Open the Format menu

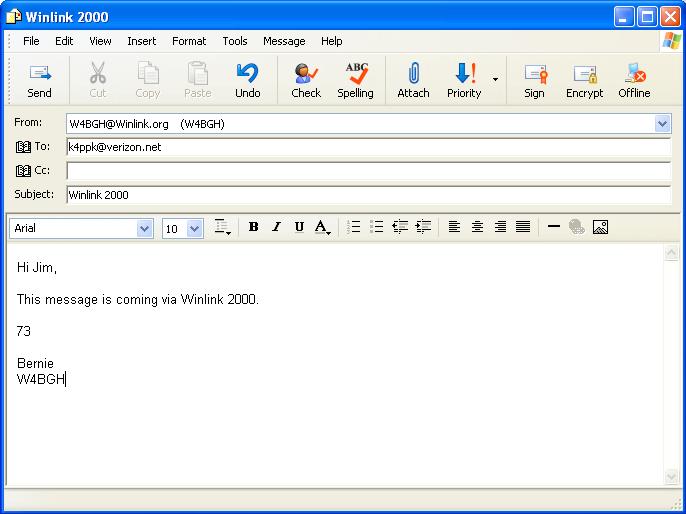(189, 41)
